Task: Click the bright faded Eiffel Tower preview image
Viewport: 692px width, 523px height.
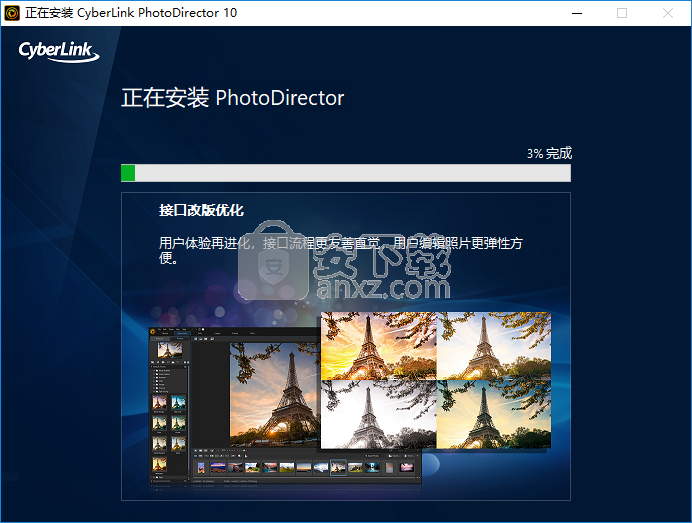Action: (494, 346)
